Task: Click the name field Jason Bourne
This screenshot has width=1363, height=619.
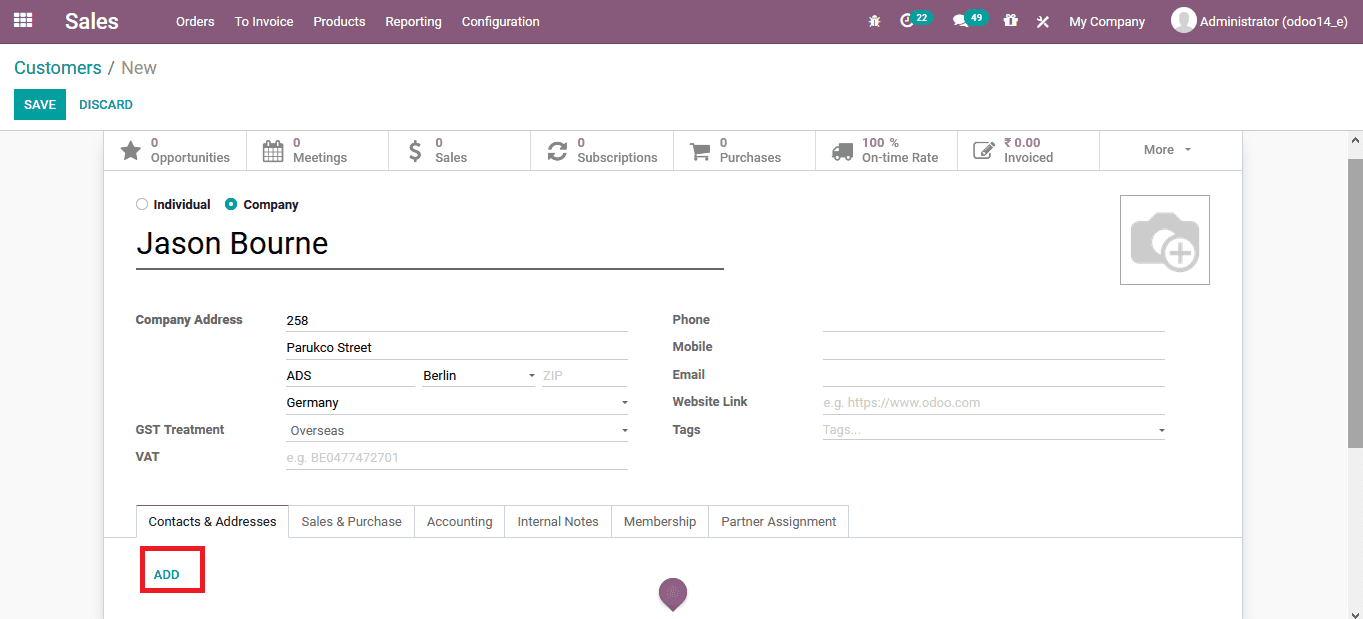Action: pyautogui.click(x=430, y=244)
